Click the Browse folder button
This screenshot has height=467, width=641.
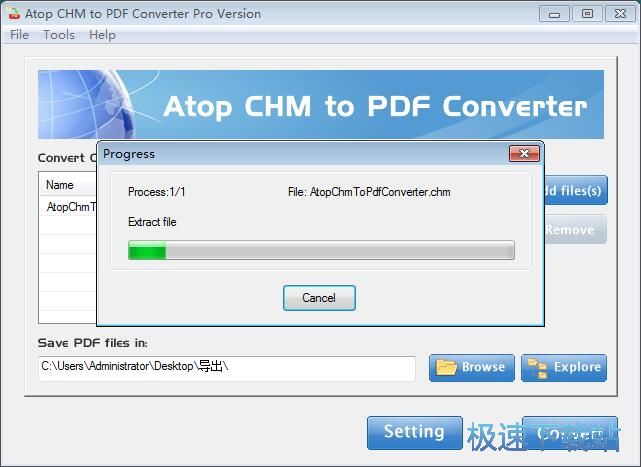472,368
